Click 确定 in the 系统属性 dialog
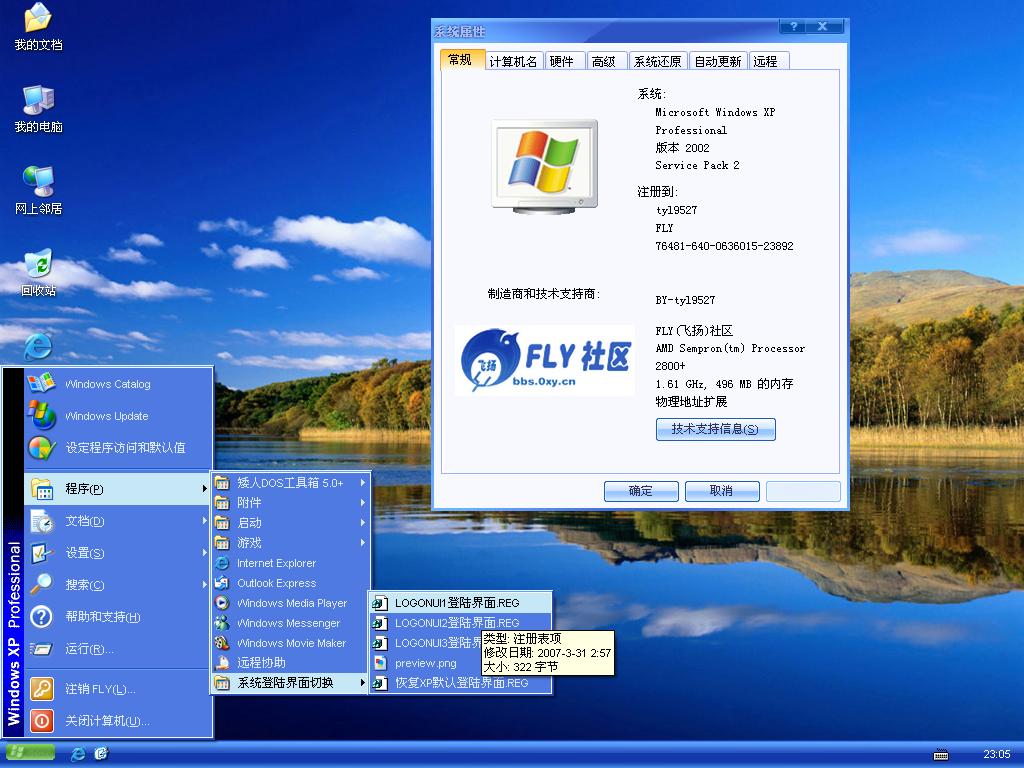The height and width of the screenshot is (768, 1024). point(641,491)
